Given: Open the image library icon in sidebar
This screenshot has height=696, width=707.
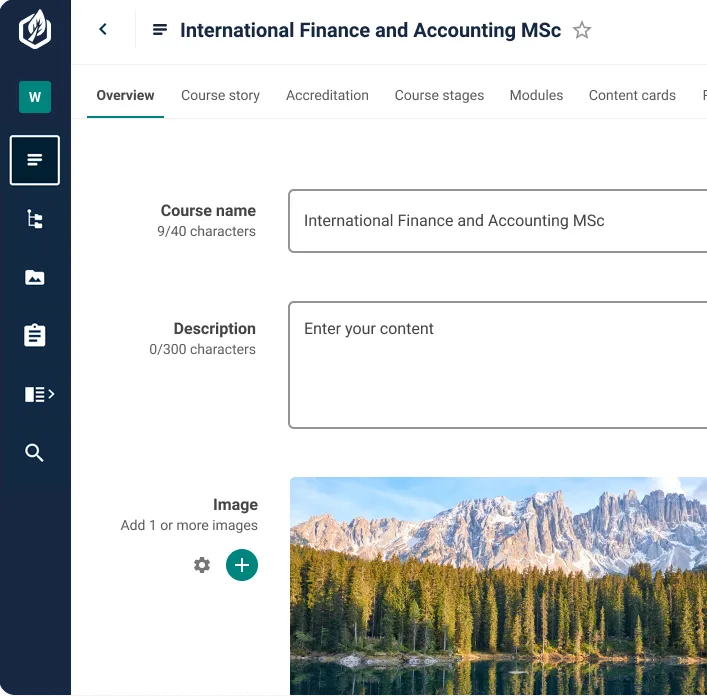Looking at the screenshot, I should click(35, 278).
